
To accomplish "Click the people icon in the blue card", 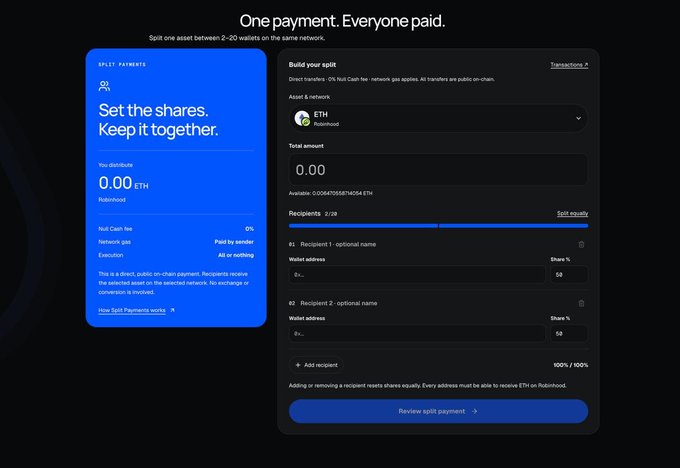I will point(104,86).
